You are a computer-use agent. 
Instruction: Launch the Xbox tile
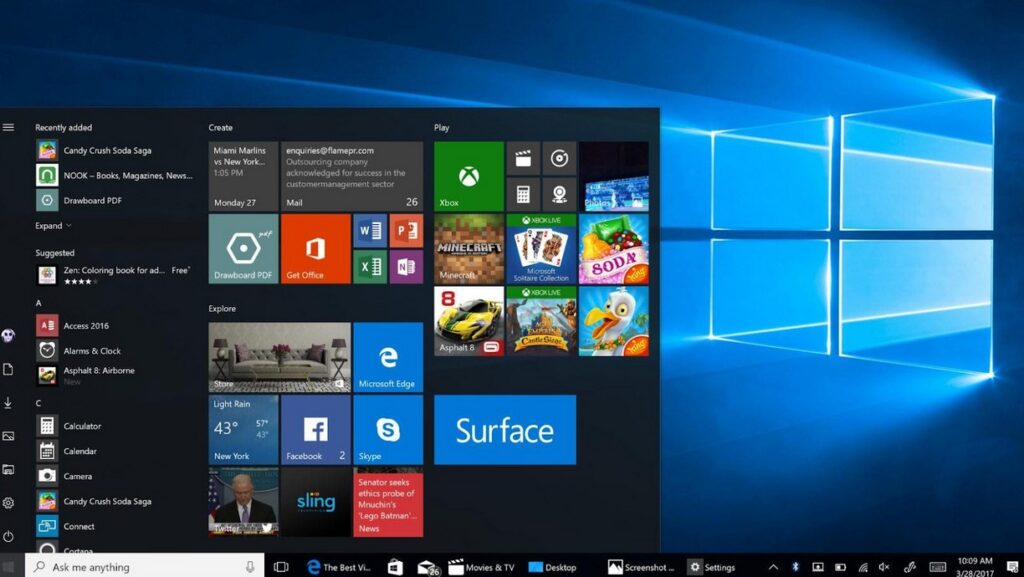(469, 176)
